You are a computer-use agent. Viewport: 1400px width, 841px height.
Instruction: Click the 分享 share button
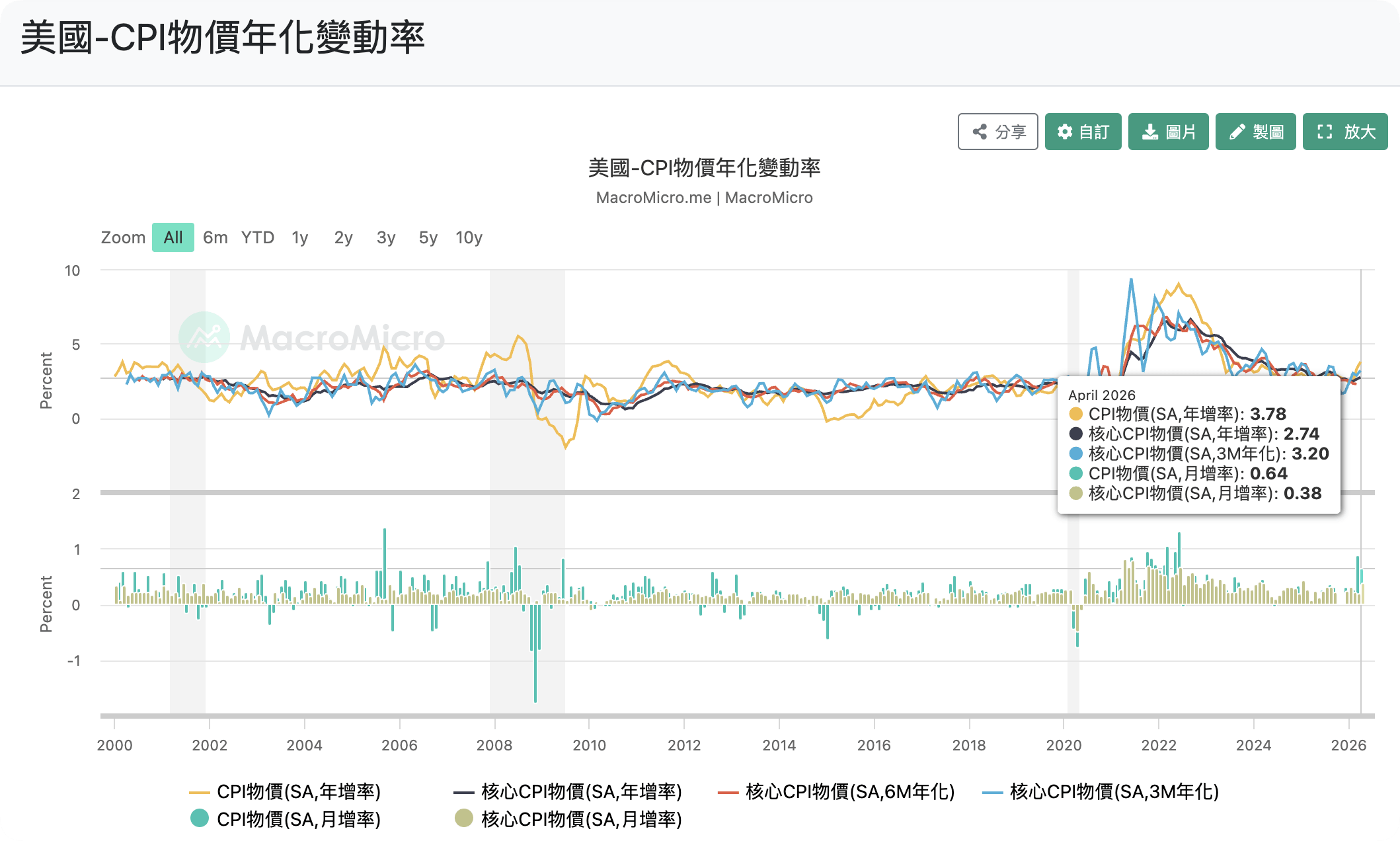coord(997,132)
